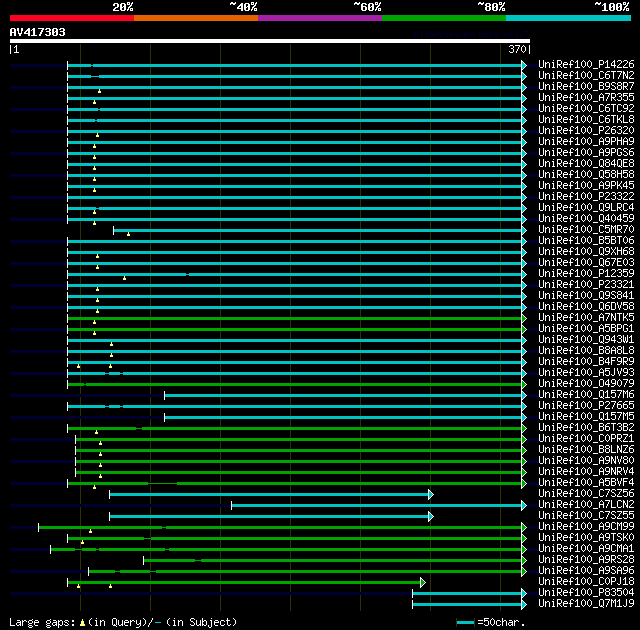
Task: Select the UniRef100_A9TSK0 label
Action: click(586, 538)
